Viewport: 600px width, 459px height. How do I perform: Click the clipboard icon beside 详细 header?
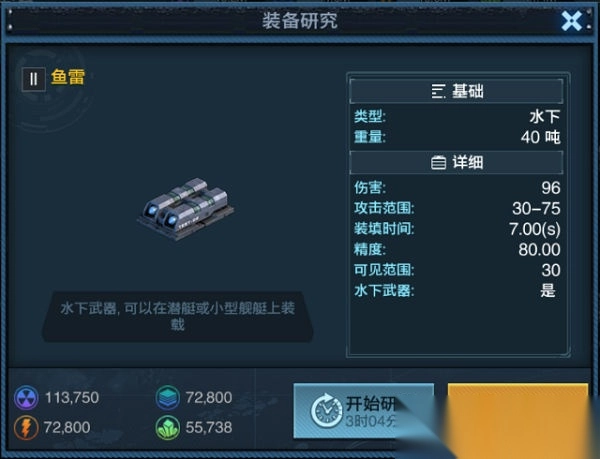(439, 163)
